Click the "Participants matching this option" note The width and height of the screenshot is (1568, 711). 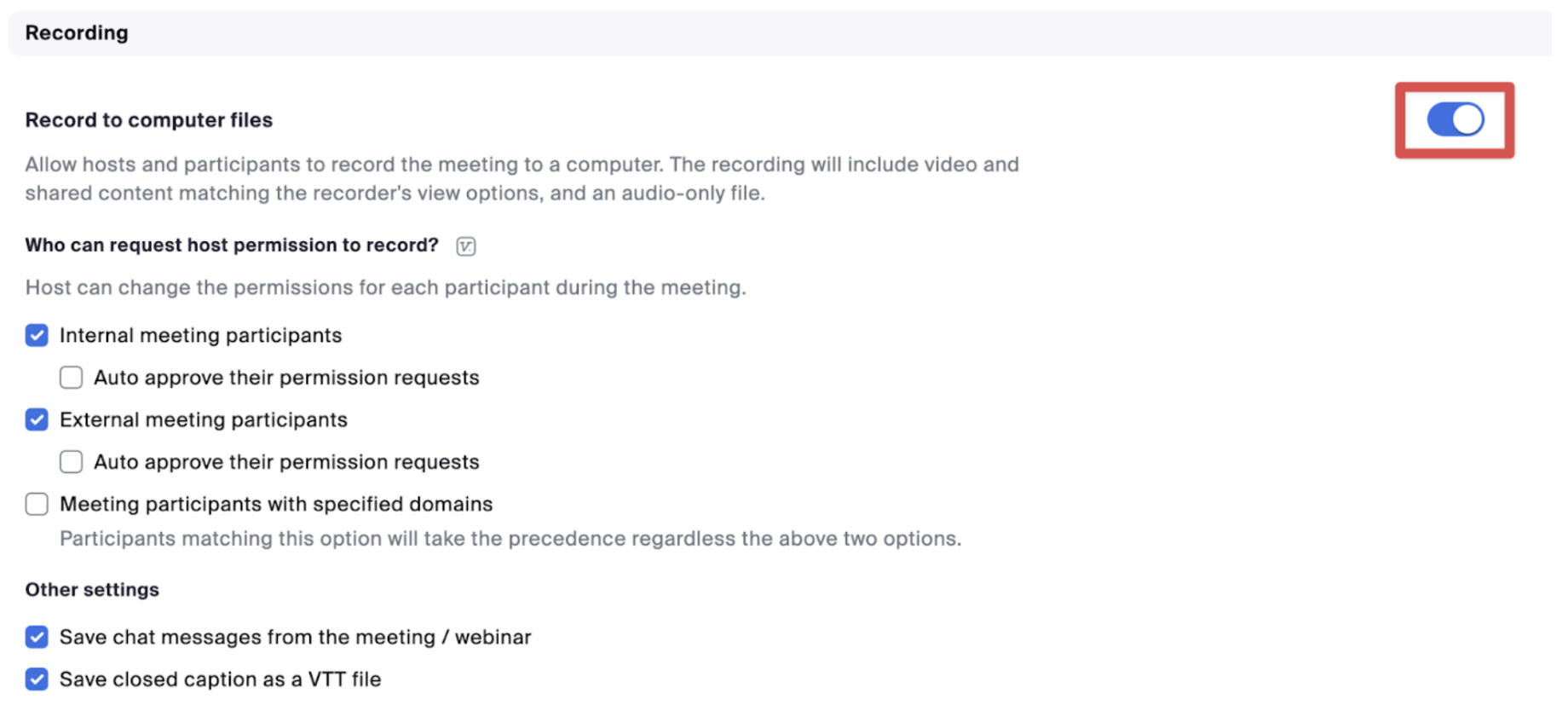click(510, 539)
